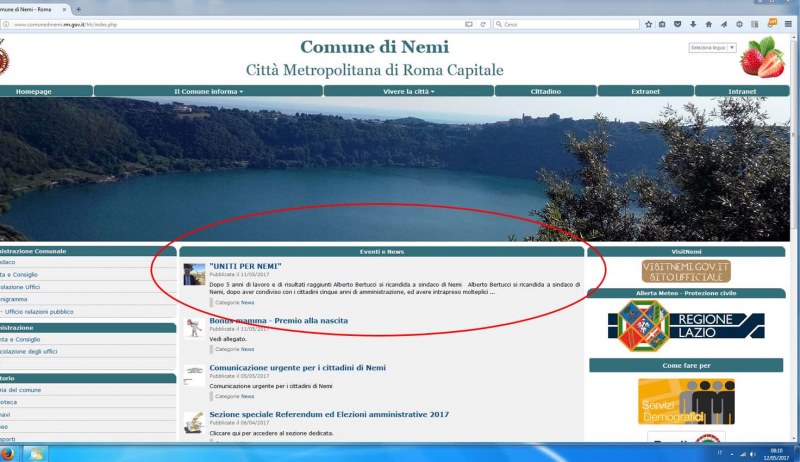
Task: Open the 'colazione degli uffici' sidebar link
Action: pyautogui.click(x=29, y=351)
